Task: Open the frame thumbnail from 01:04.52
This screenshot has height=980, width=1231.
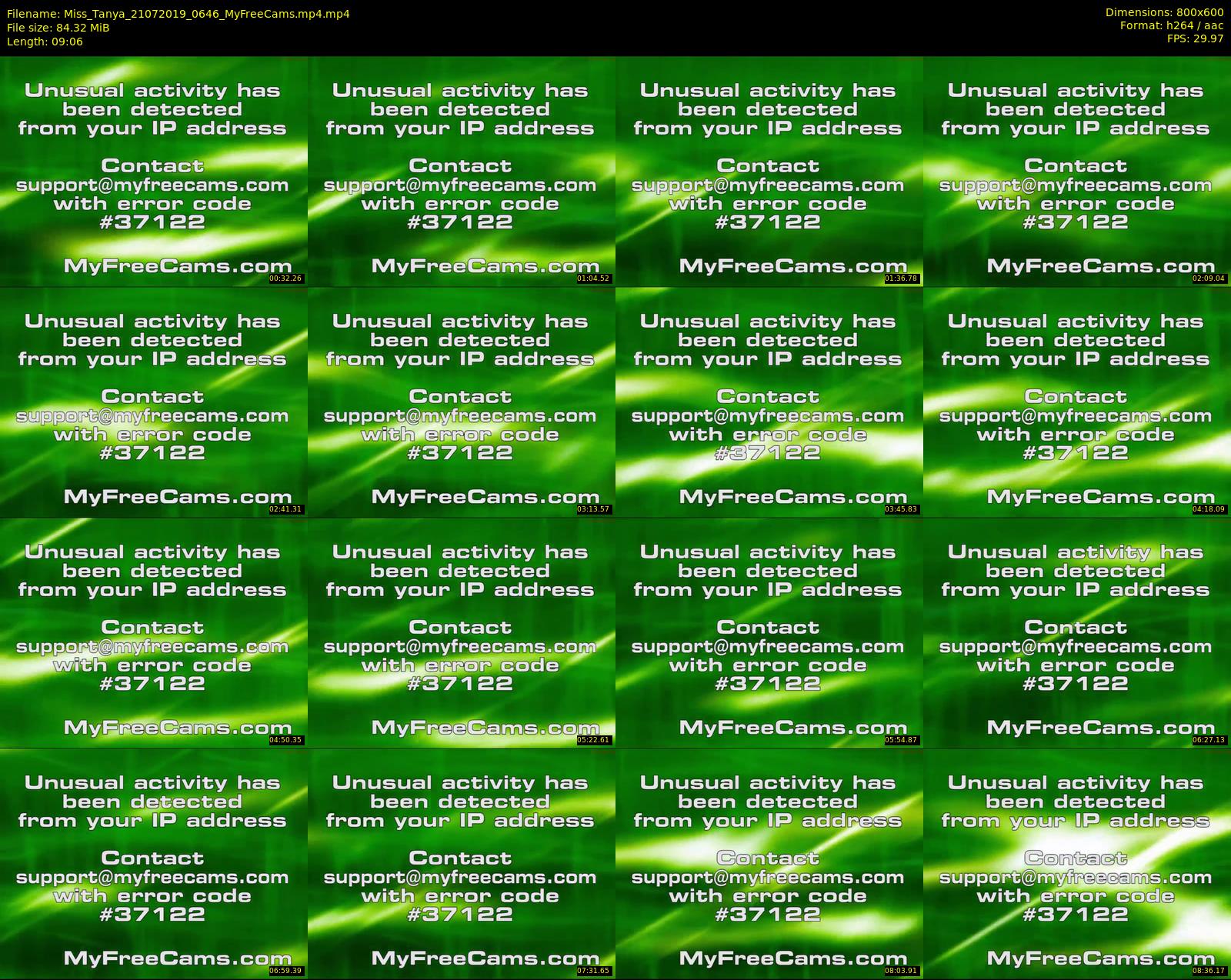Action: coord(462,171)
